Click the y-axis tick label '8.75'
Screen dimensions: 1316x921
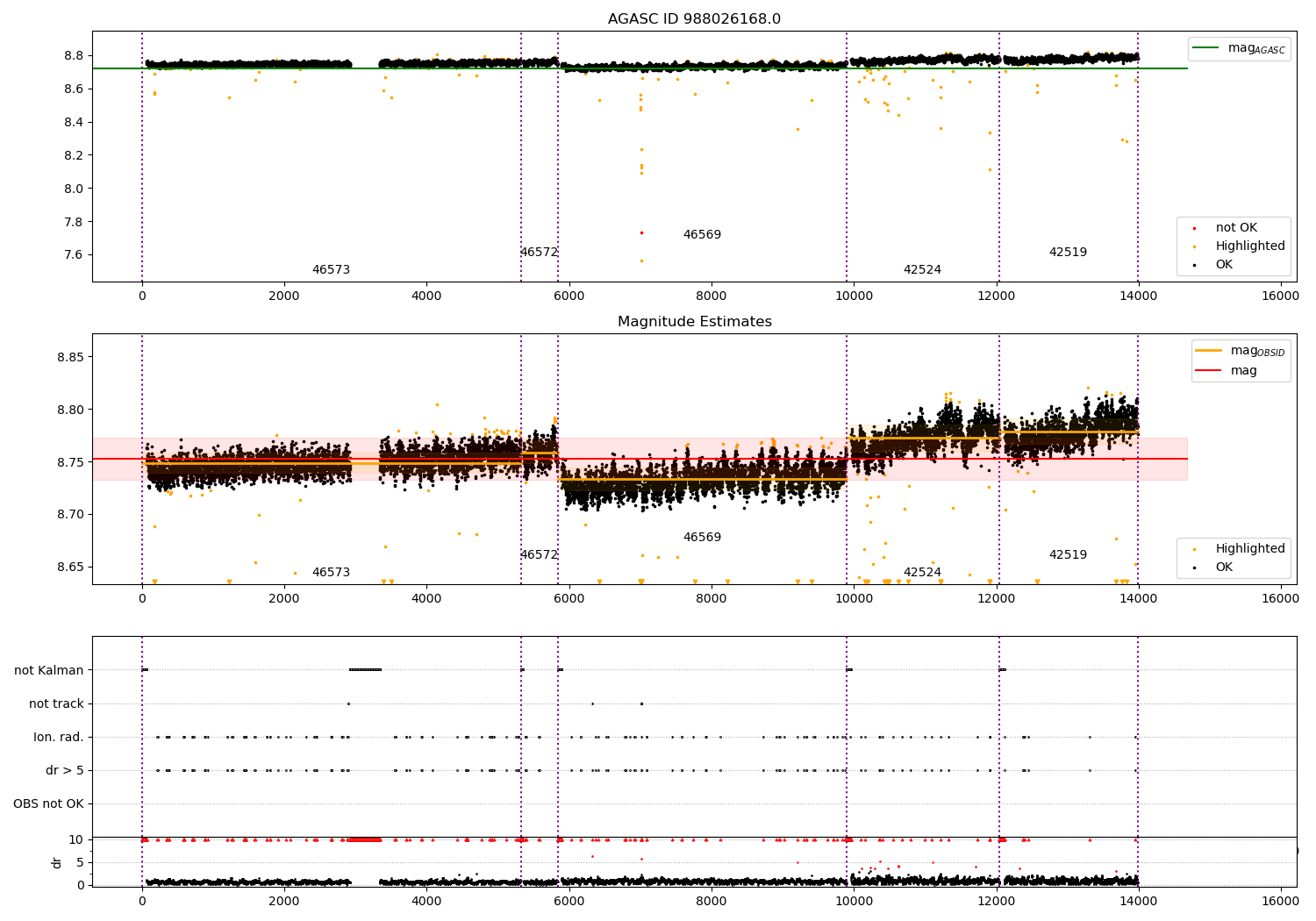tap(70, 462)
